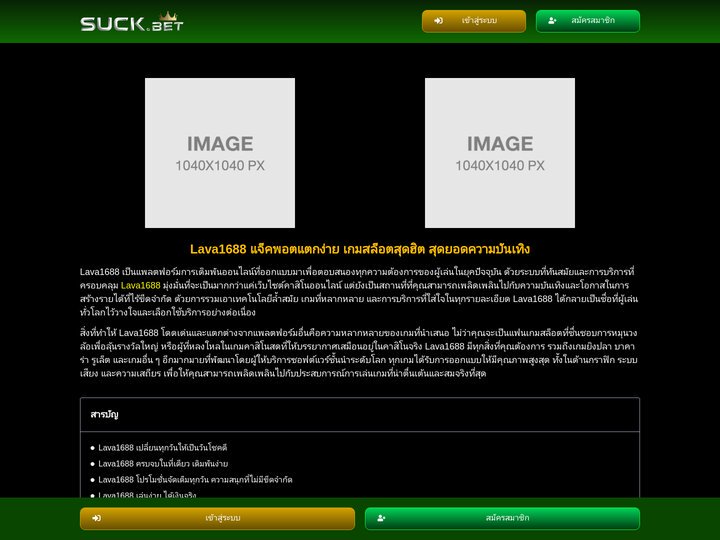Open contents link Lava1688 เปลี่ยนทุกวันให้เป็นวันโชคดี
The height and width of the screenshot is (540, 720).
pos(163,447)
